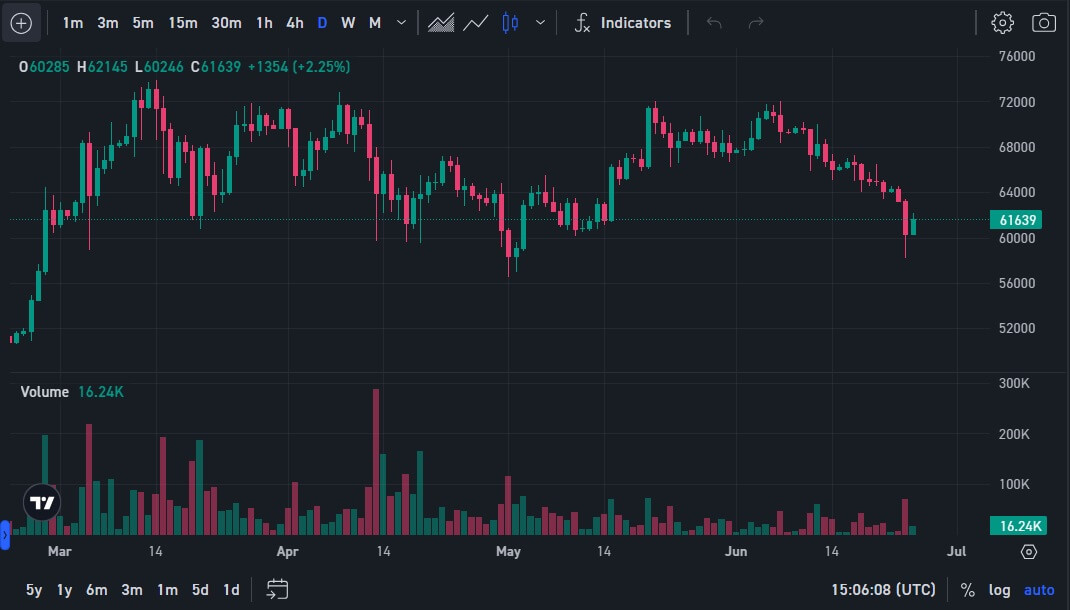This screenshot has height=610, width=1070.
Task: Open the Indicators dialog
Action: click(622, 23)
